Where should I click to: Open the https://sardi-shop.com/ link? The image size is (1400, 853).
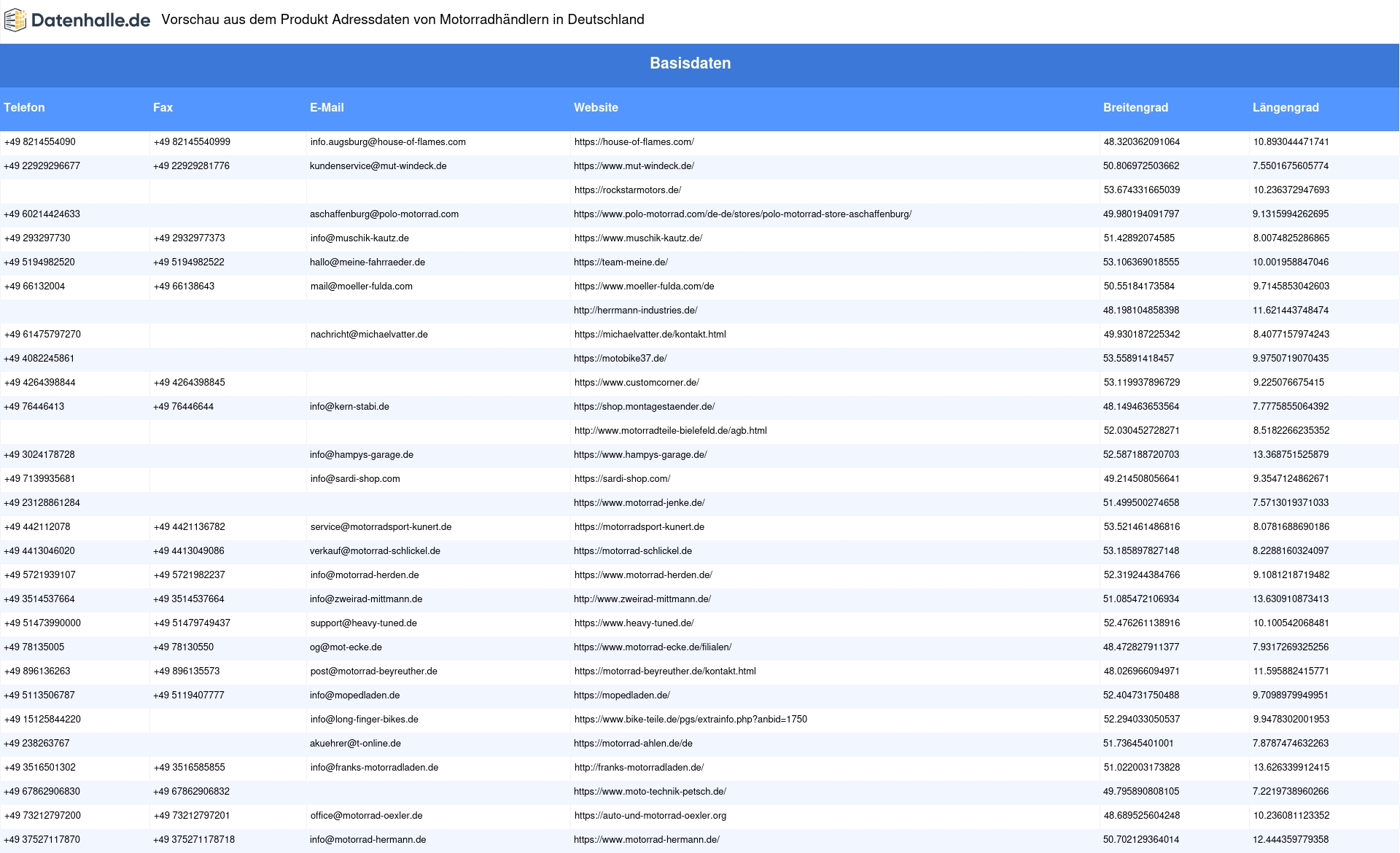tap(622, 479)
